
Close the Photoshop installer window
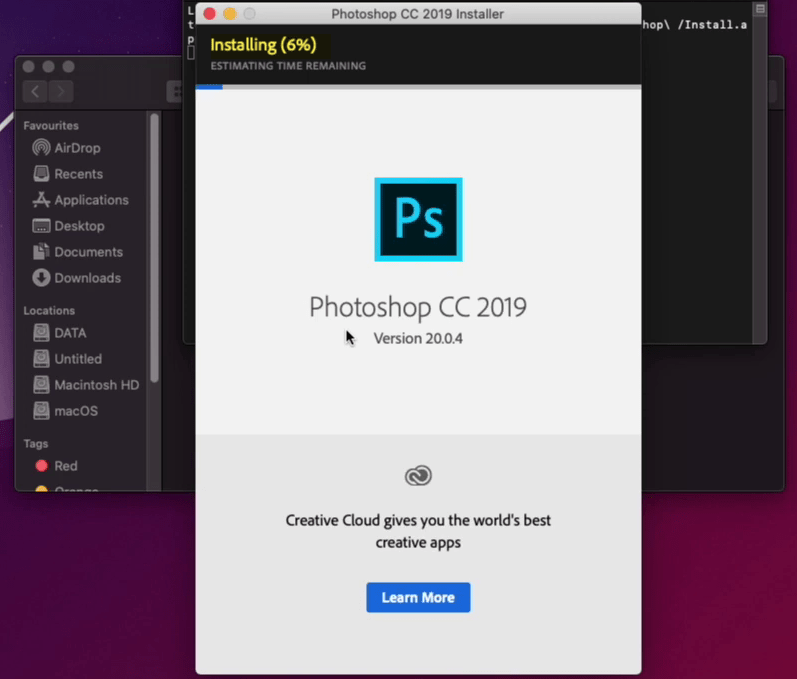coord(209,14)
